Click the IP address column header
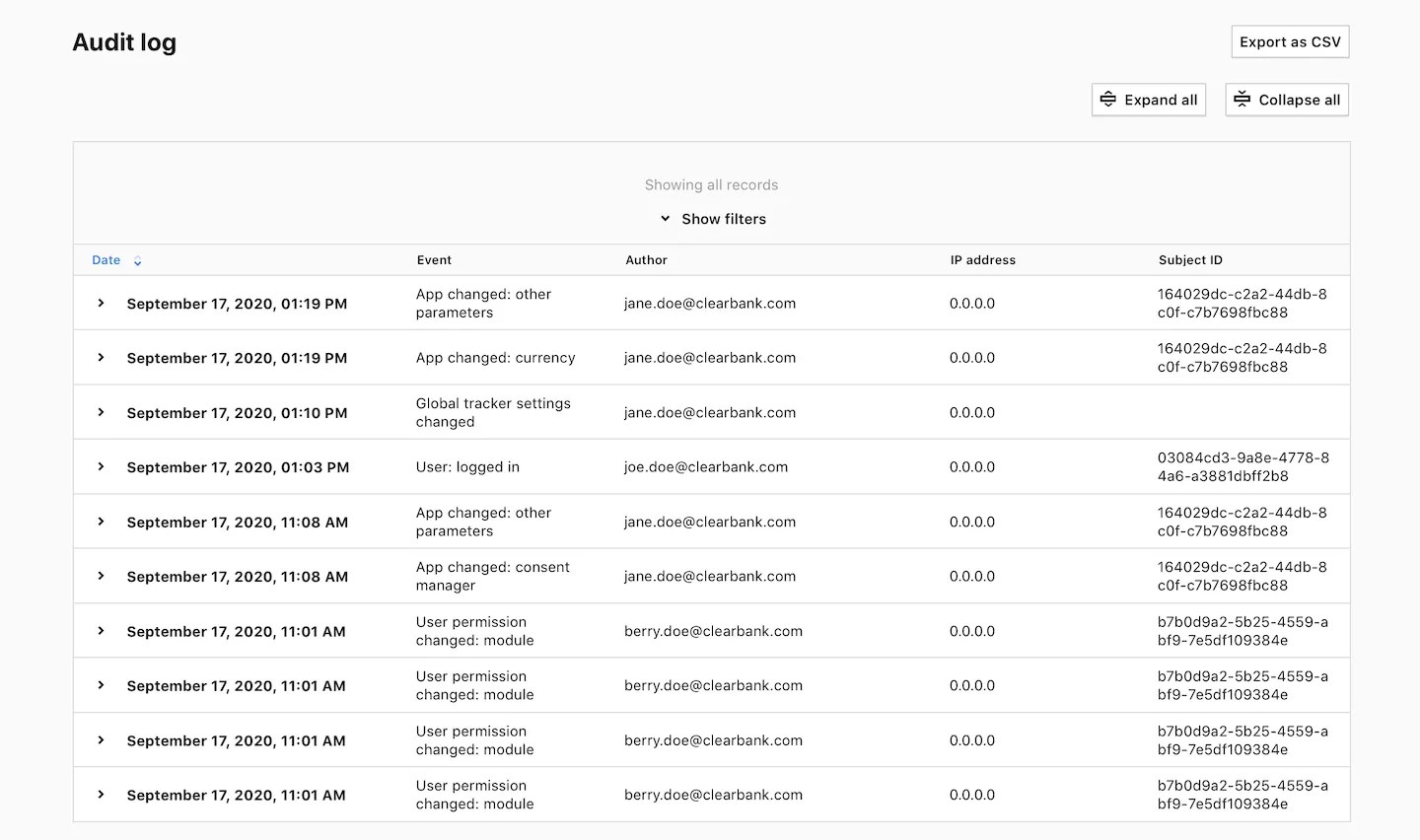 click(982, 260)
